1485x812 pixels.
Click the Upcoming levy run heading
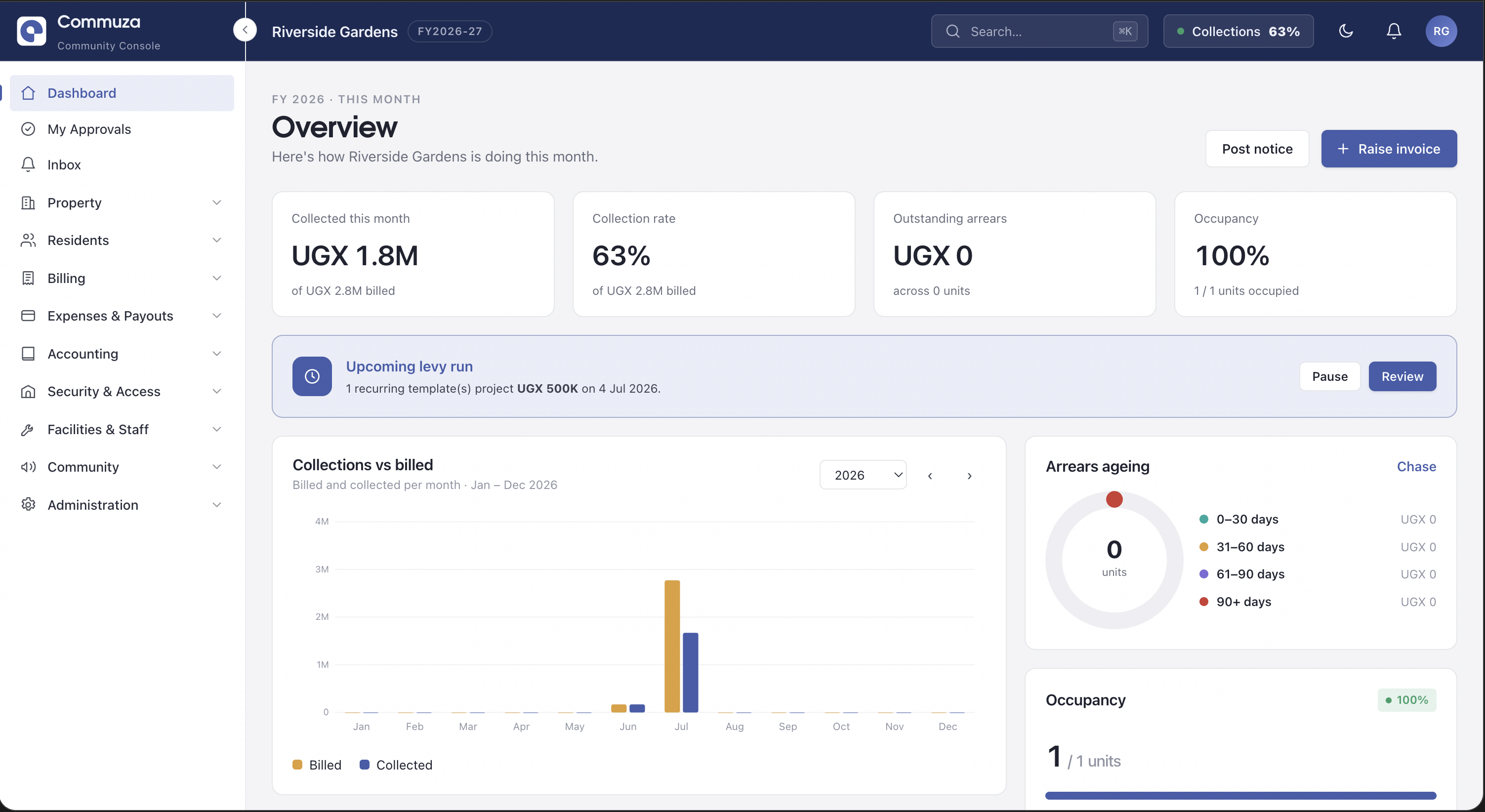(x=410, y=366)
